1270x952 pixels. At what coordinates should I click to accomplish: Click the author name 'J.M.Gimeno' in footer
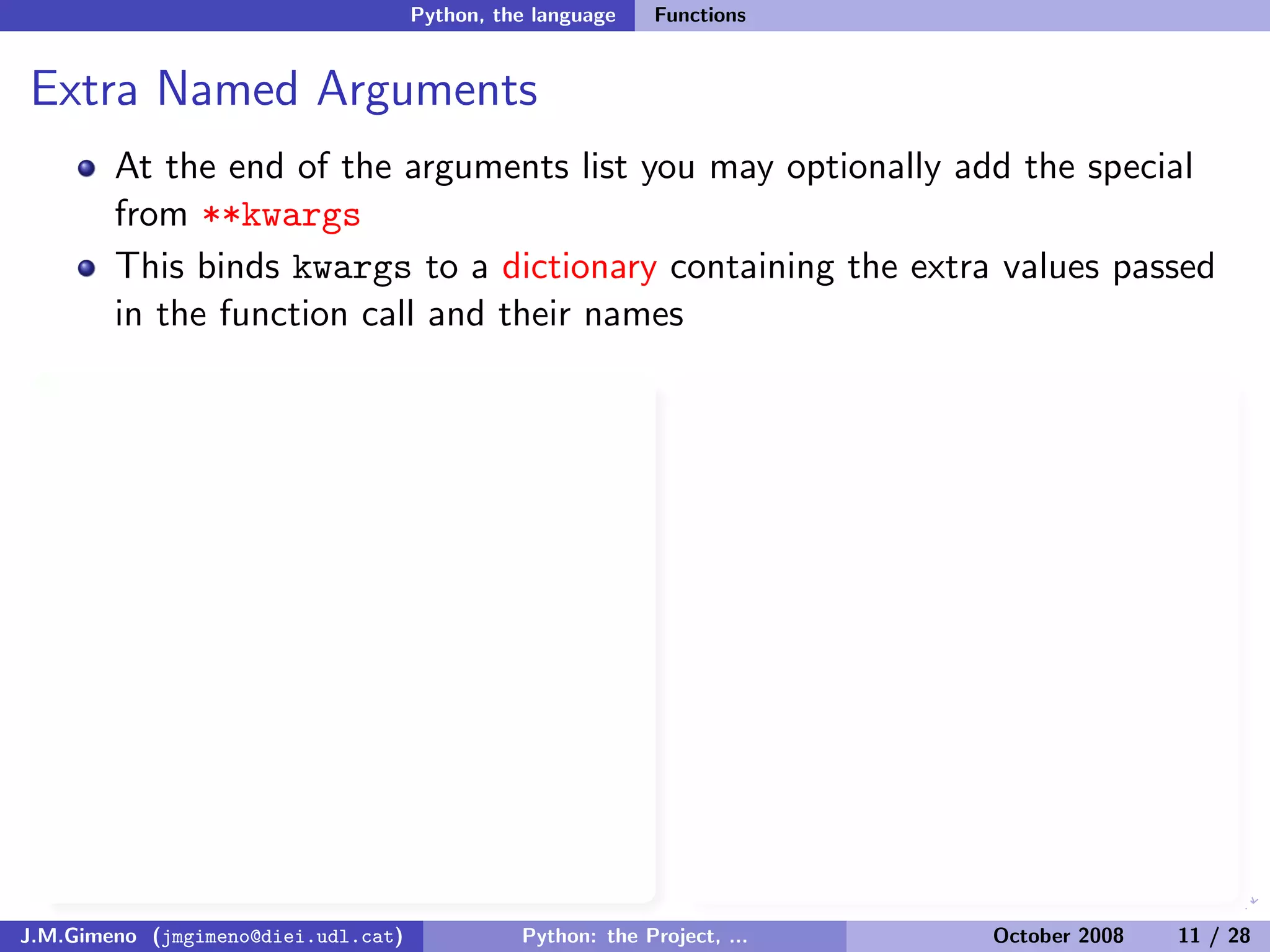click(x=79, y=935)
